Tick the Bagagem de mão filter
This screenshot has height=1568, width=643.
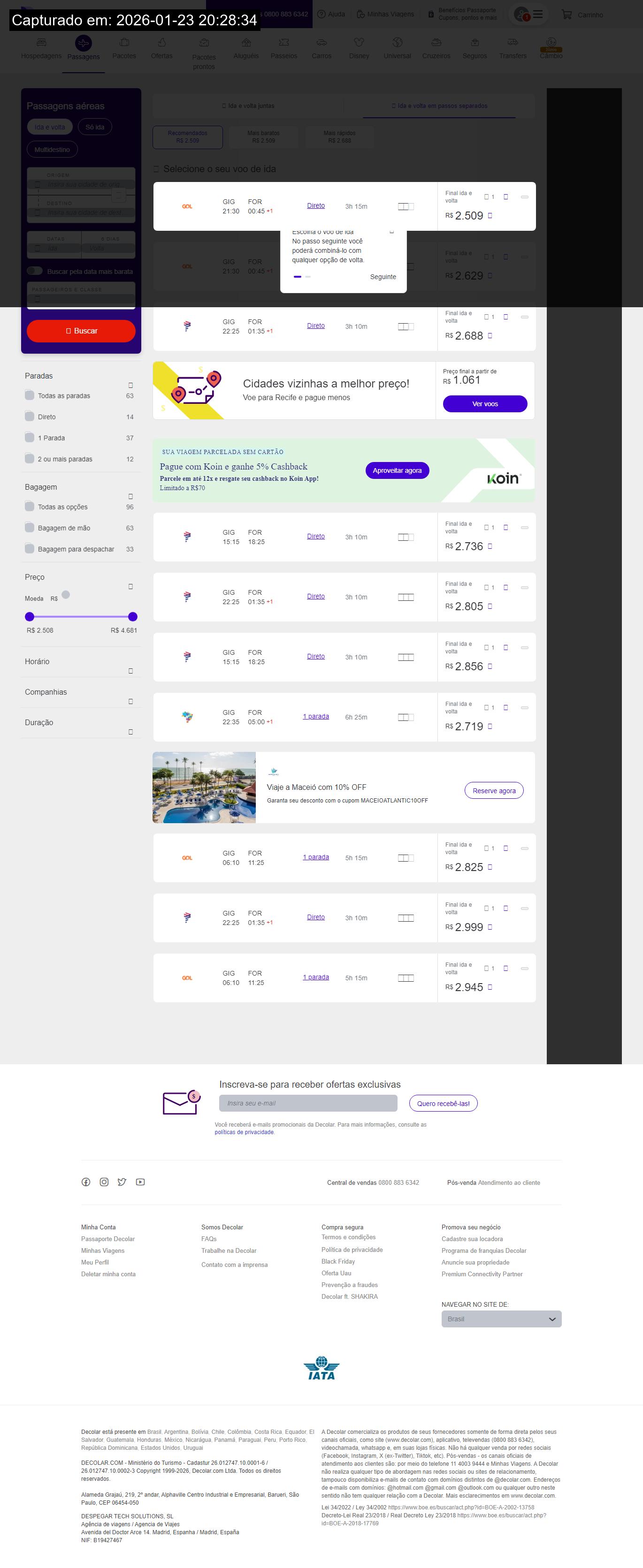point(29,528)
